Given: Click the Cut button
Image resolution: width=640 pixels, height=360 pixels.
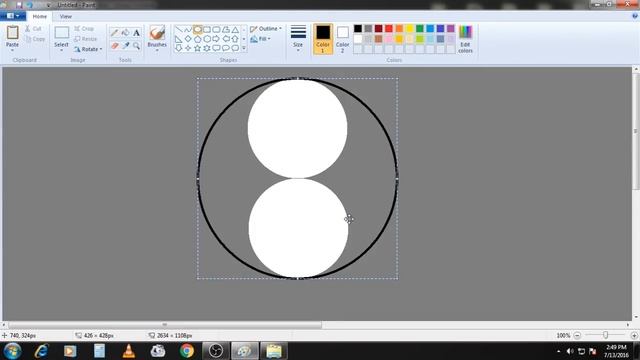Looking at the screenshot, I should (x=33, y=29).
